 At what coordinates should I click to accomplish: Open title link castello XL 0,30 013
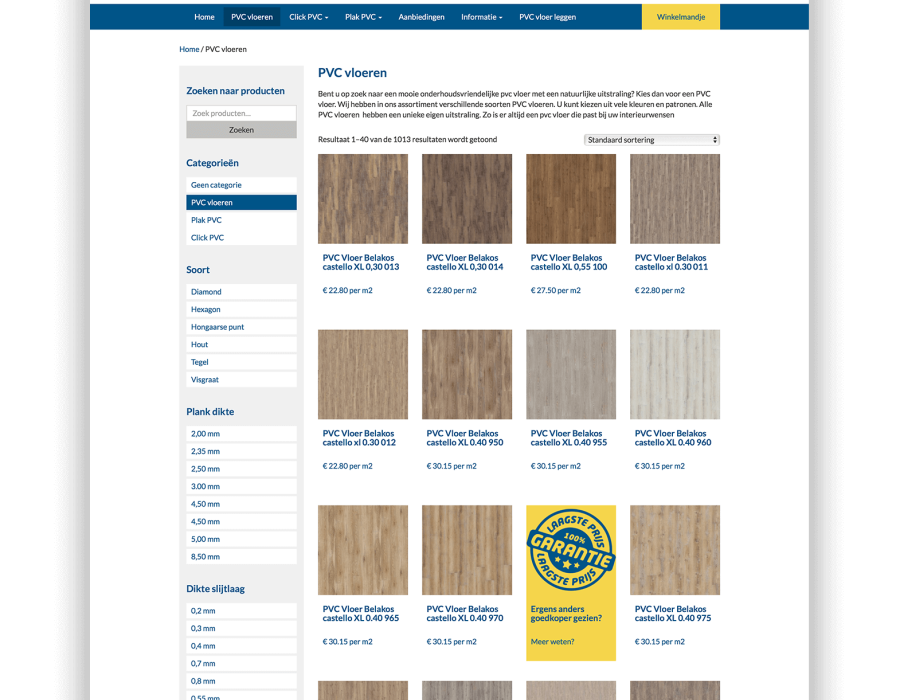point(360,262)
